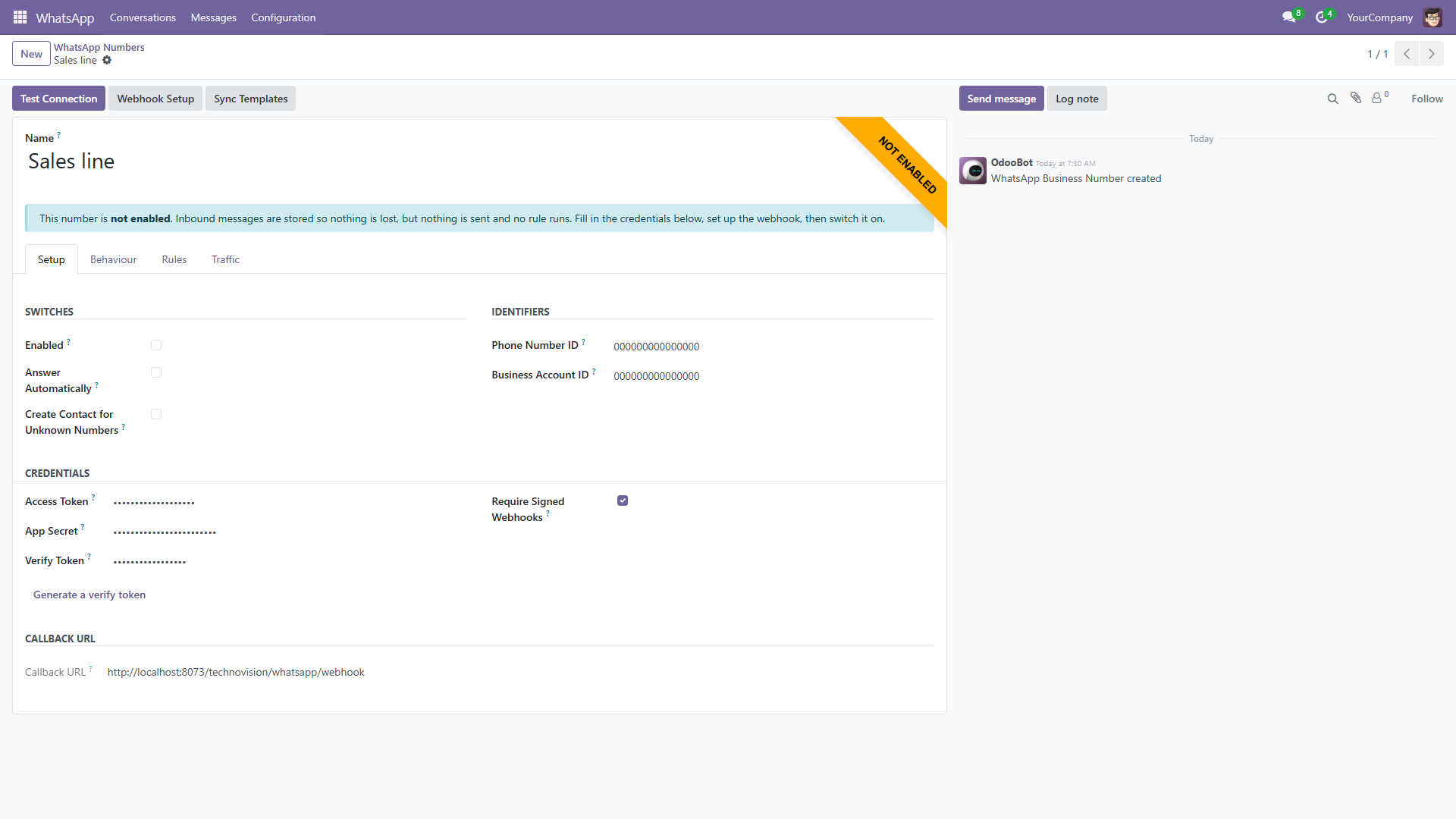Click the Webhook Setup button

coord(155,99)
